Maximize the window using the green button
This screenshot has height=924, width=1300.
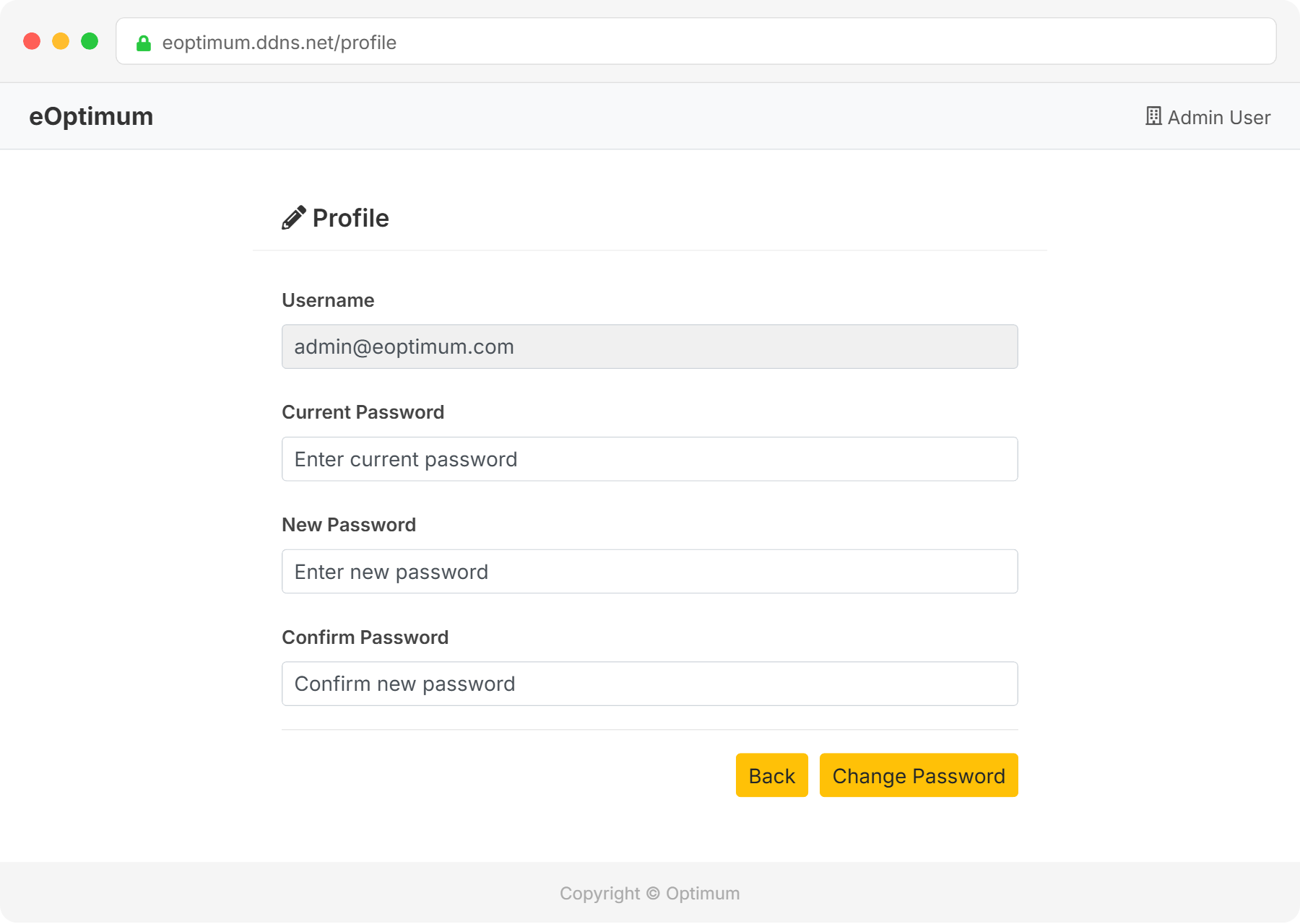[90, 41]
